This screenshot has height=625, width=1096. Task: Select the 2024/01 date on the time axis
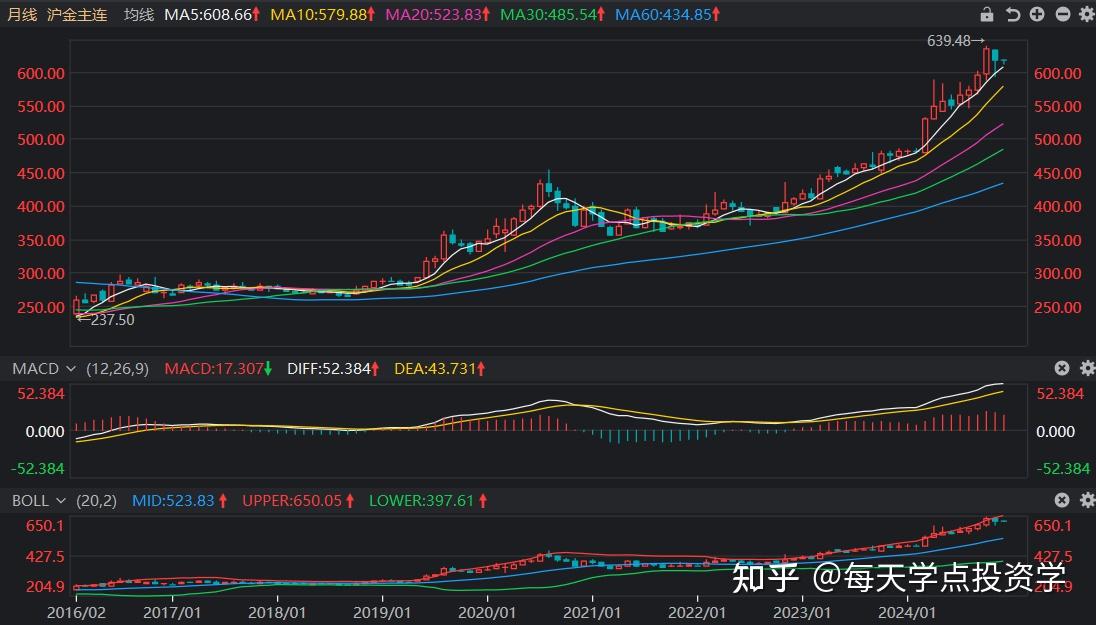point(907,612)
